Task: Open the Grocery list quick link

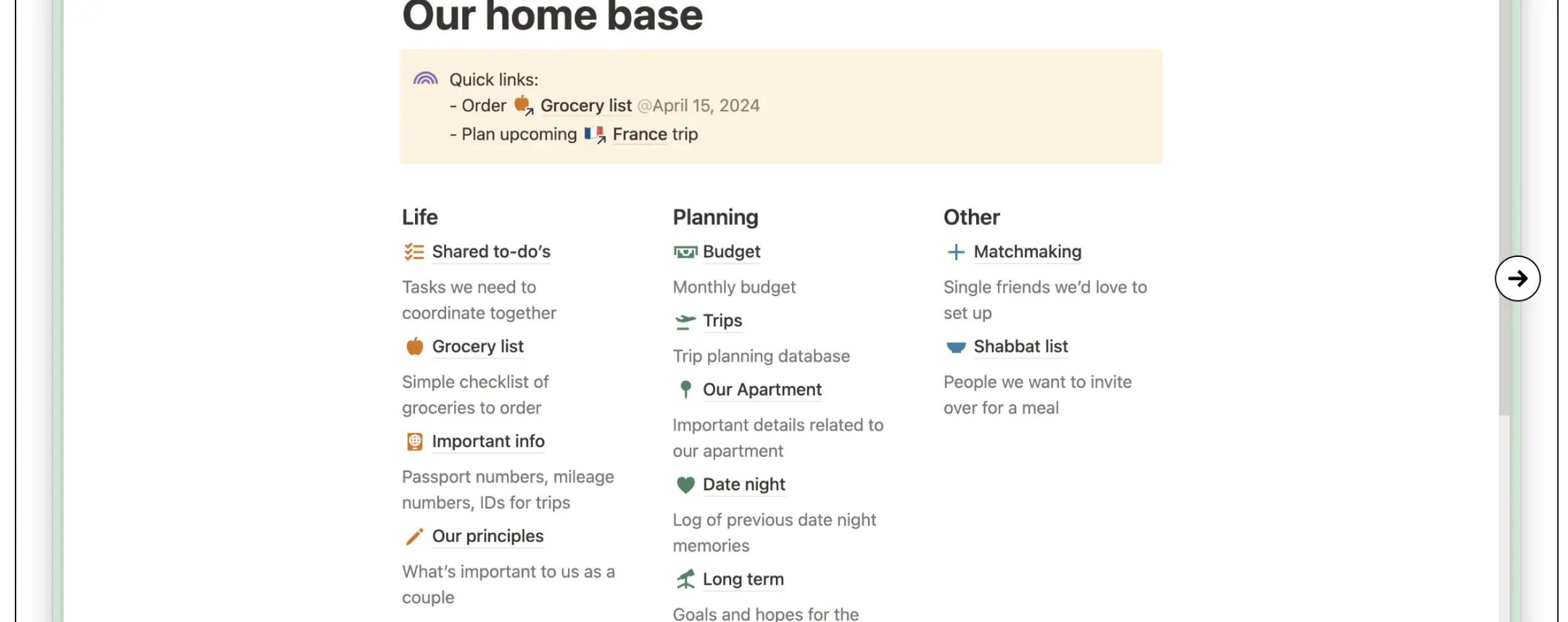Action: point(586,105)
